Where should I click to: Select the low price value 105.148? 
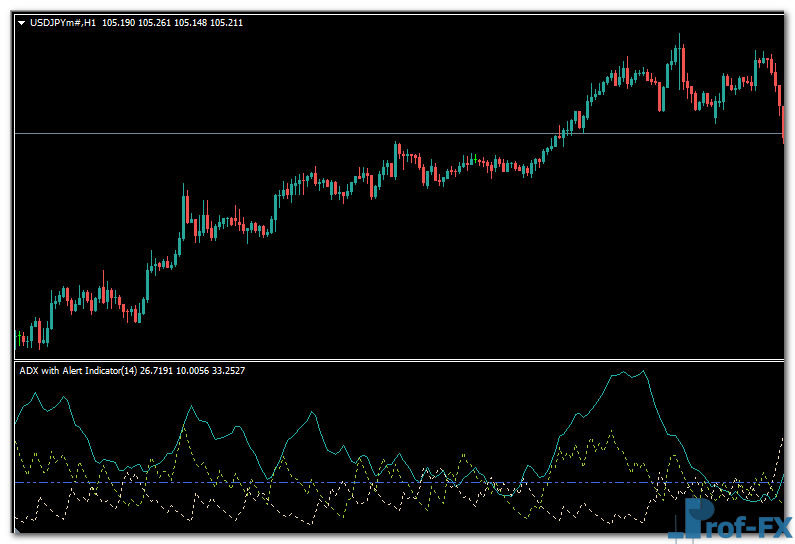191,22
